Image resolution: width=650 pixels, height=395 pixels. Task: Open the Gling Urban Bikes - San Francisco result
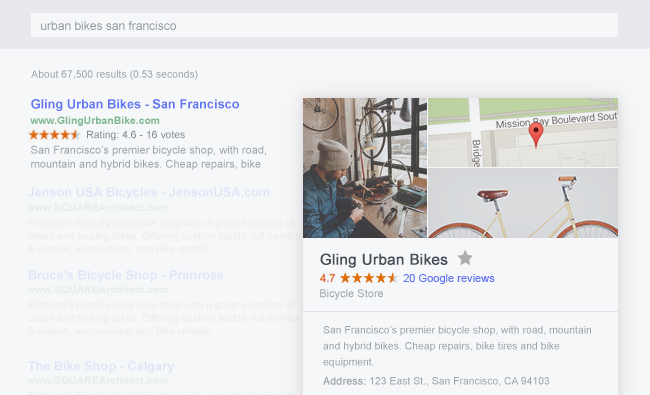point(135,104)
